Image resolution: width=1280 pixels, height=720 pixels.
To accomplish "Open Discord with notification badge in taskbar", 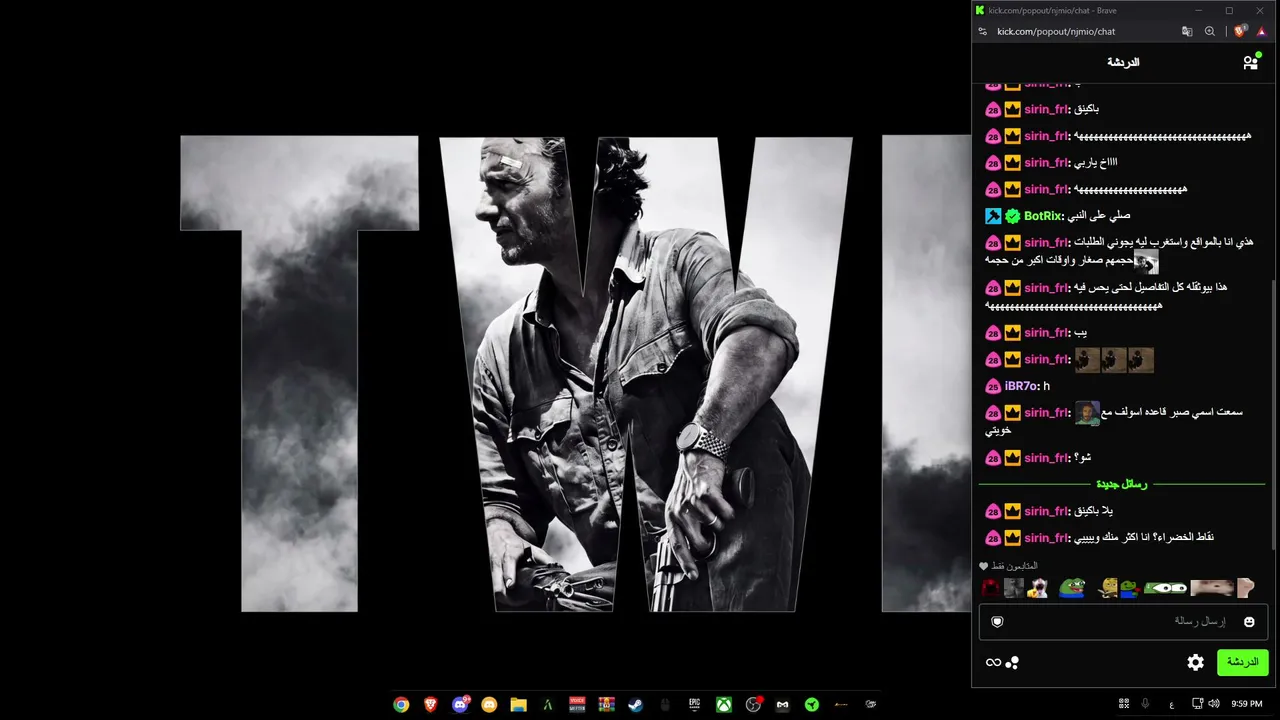I will (x=460, y=704).
